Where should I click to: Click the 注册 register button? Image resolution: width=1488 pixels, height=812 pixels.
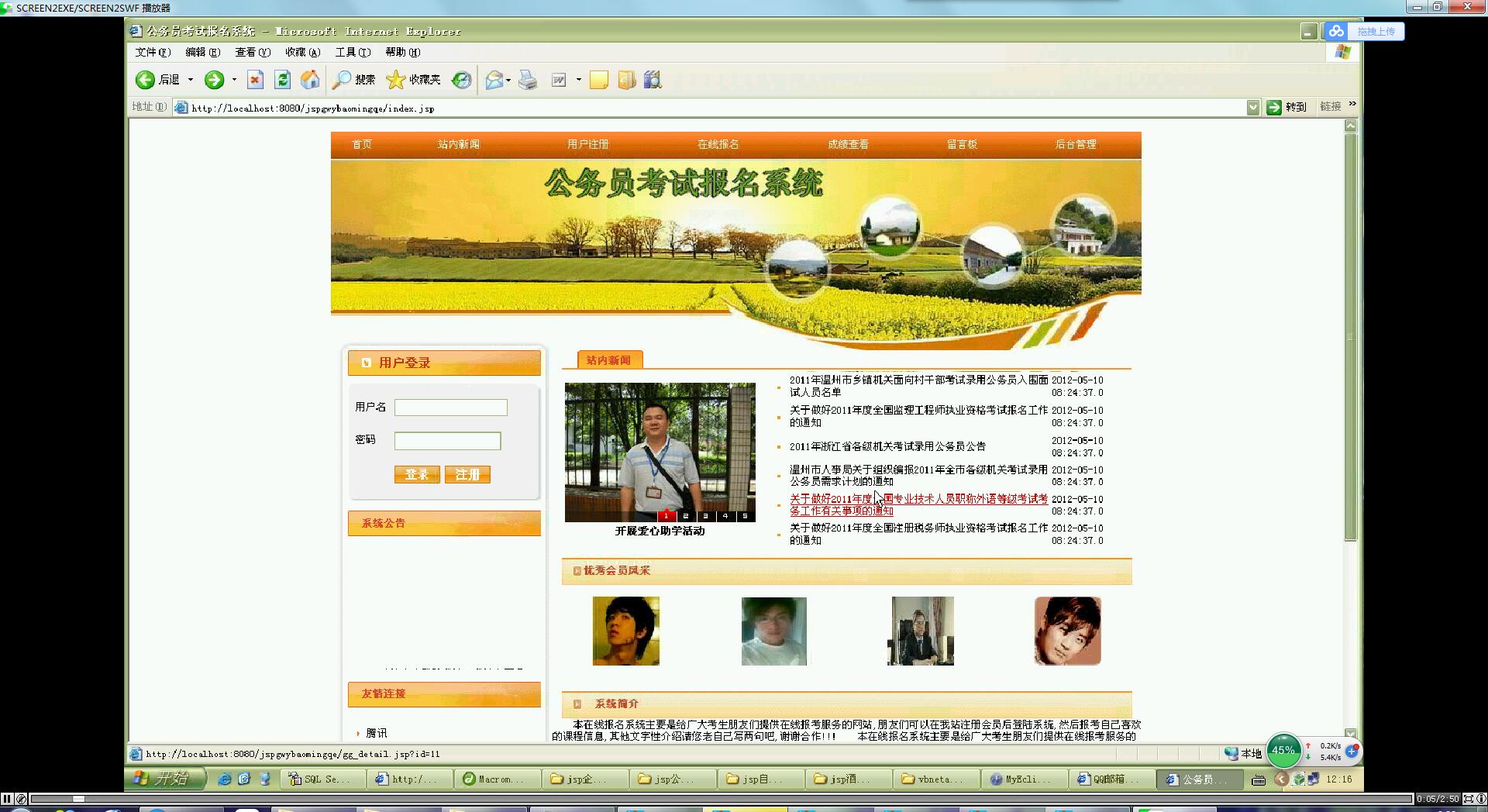(x=467, y=474)
